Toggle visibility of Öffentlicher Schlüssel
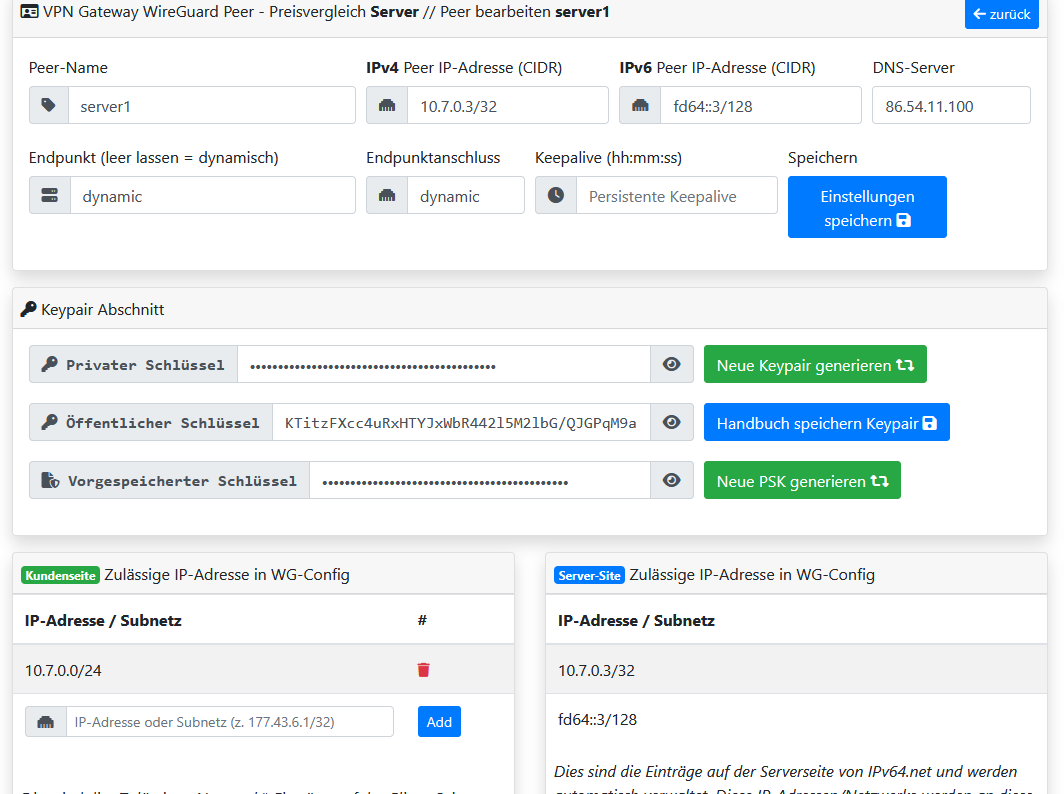The width and height of the screenshot is (1064, 794). coord(672,423)
